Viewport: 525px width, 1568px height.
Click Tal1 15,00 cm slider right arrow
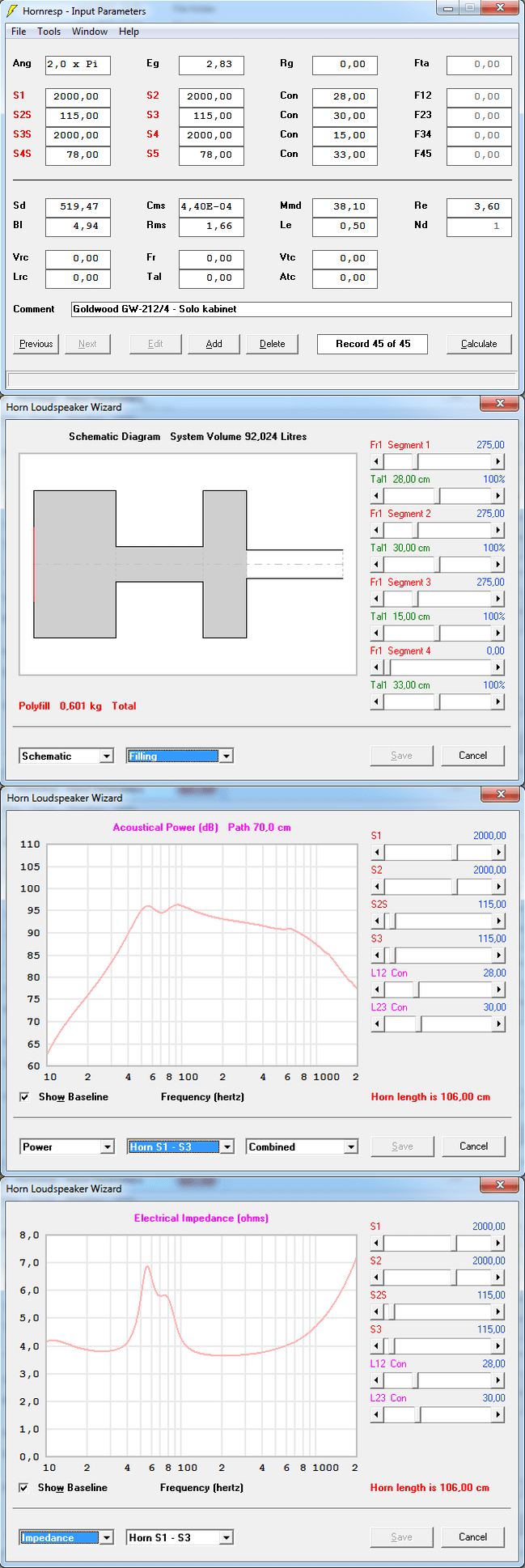pos(498,633)
